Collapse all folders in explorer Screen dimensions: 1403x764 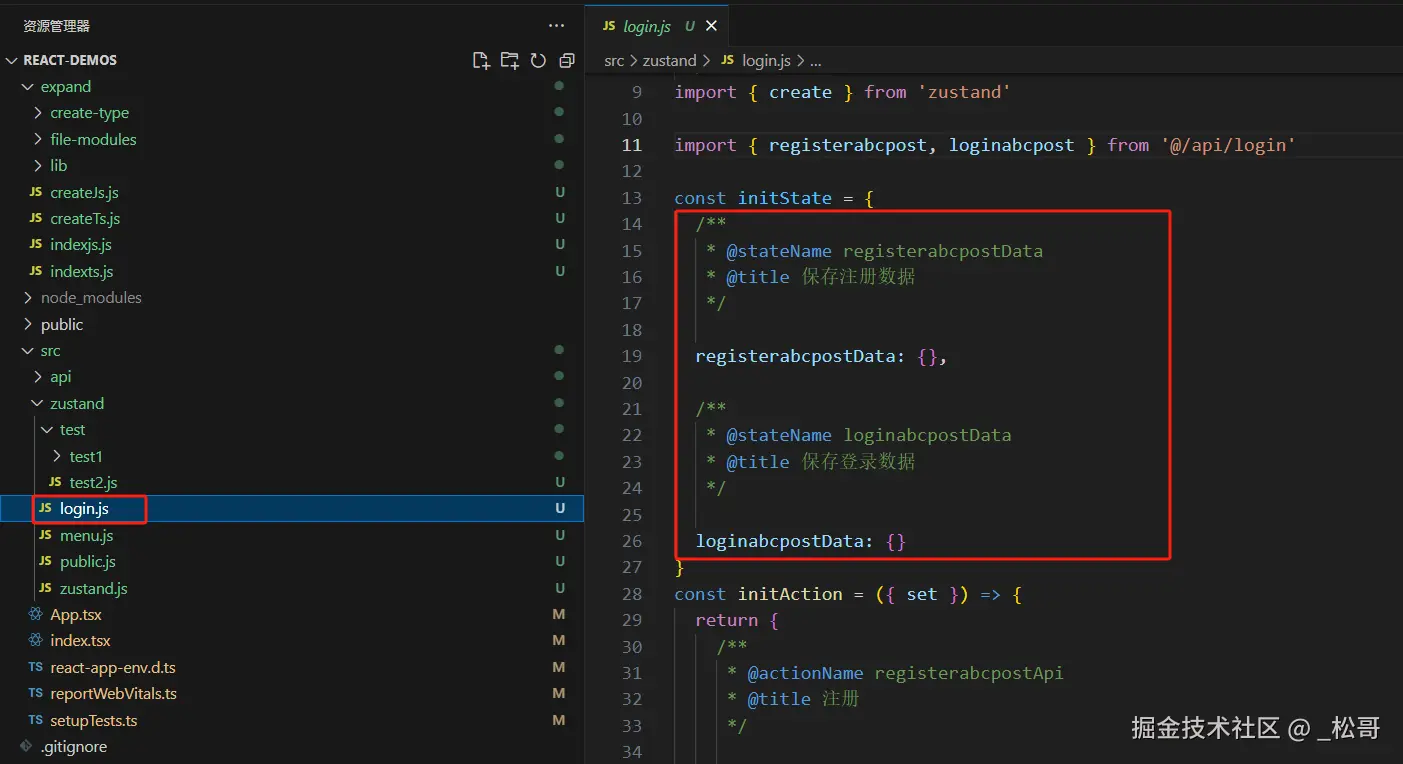pyautogui.click(x=567, y=60)
